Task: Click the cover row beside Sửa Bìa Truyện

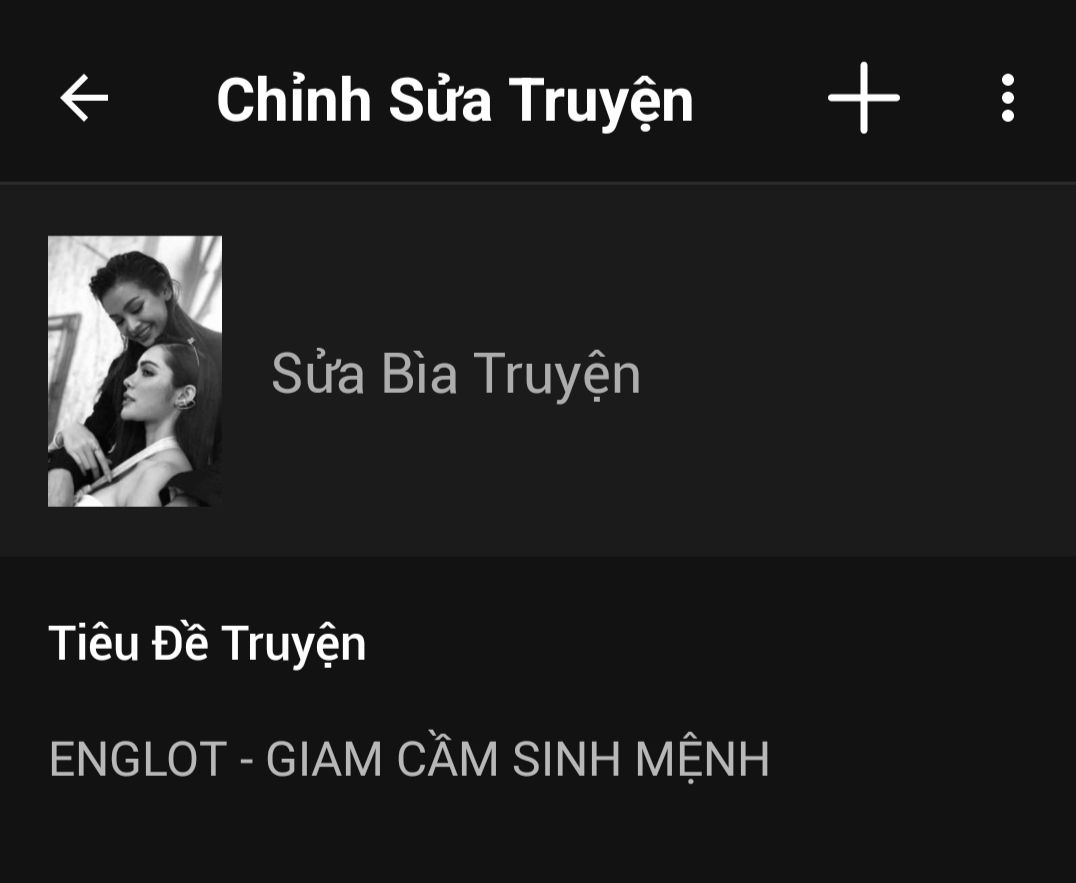Action: [538, 371]
